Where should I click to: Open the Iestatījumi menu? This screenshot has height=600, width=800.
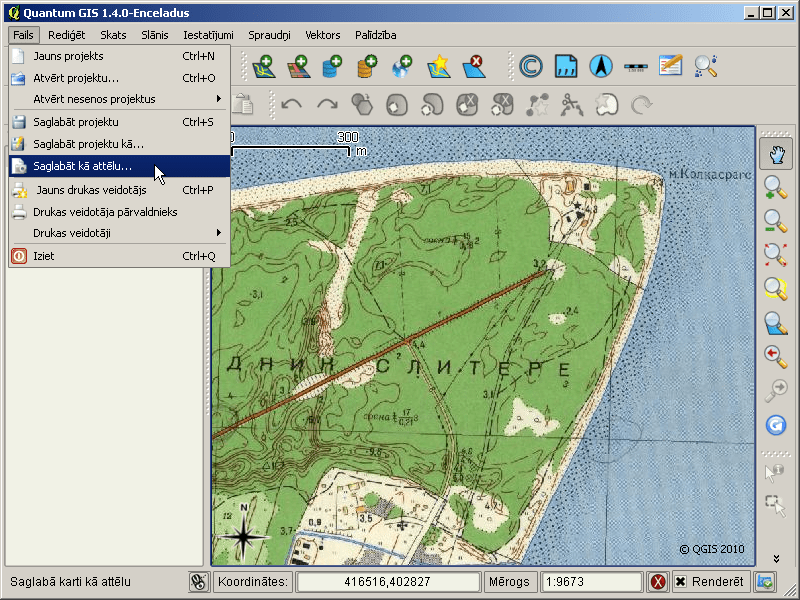208,35
